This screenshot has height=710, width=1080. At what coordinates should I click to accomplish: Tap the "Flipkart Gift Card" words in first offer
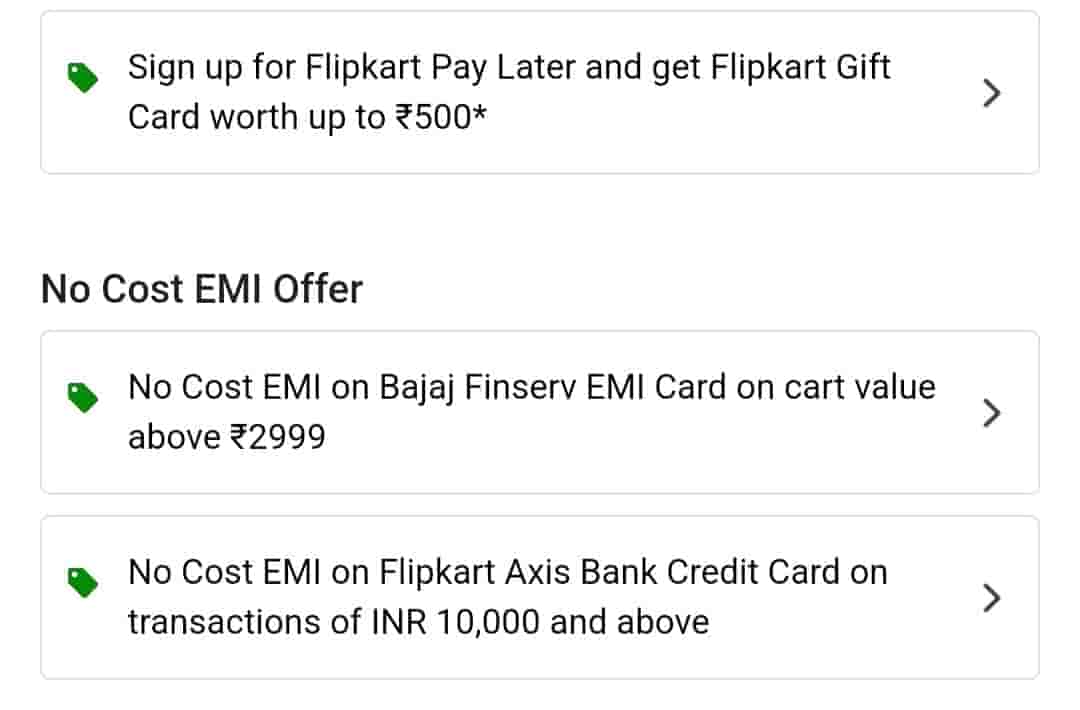pos(800,68)
